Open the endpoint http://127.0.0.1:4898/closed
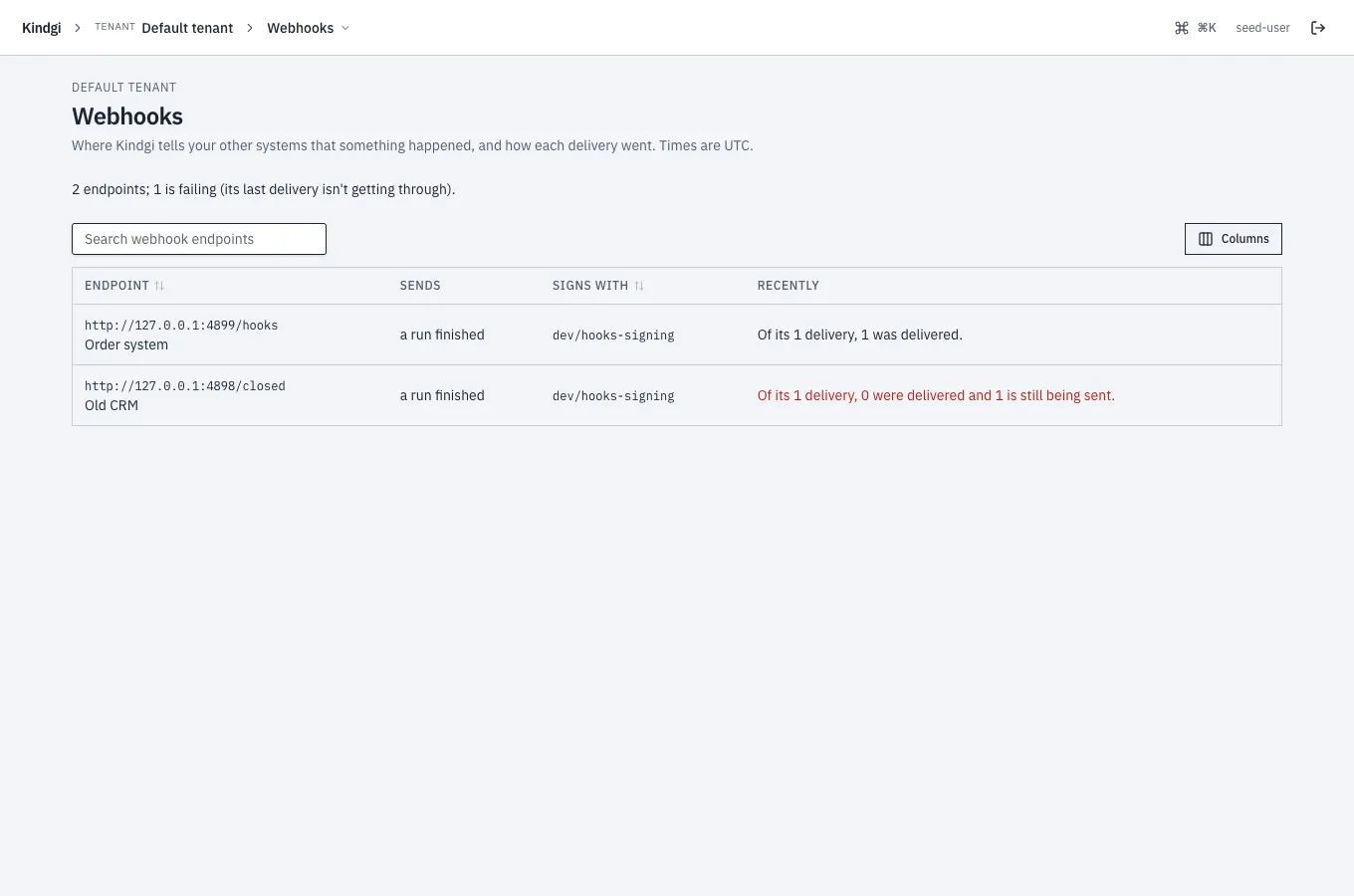 point(185,386)
